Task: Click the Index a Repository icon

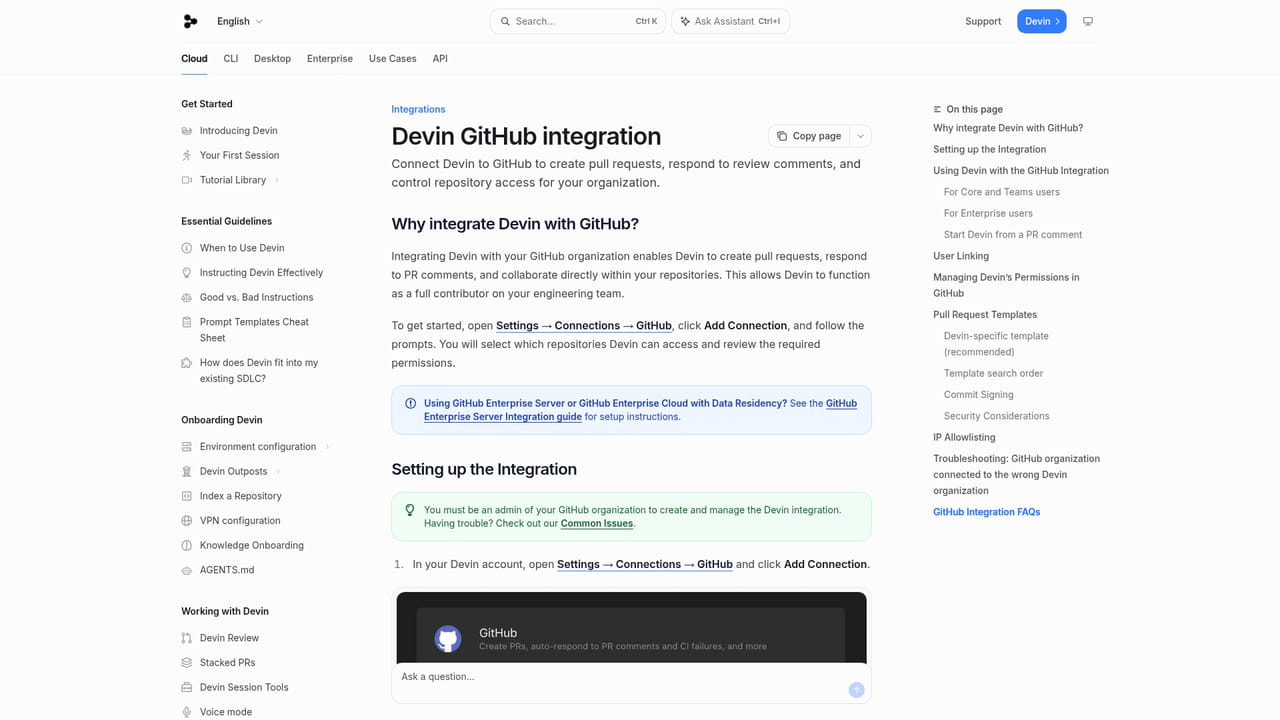Action: tap(187, 496)
